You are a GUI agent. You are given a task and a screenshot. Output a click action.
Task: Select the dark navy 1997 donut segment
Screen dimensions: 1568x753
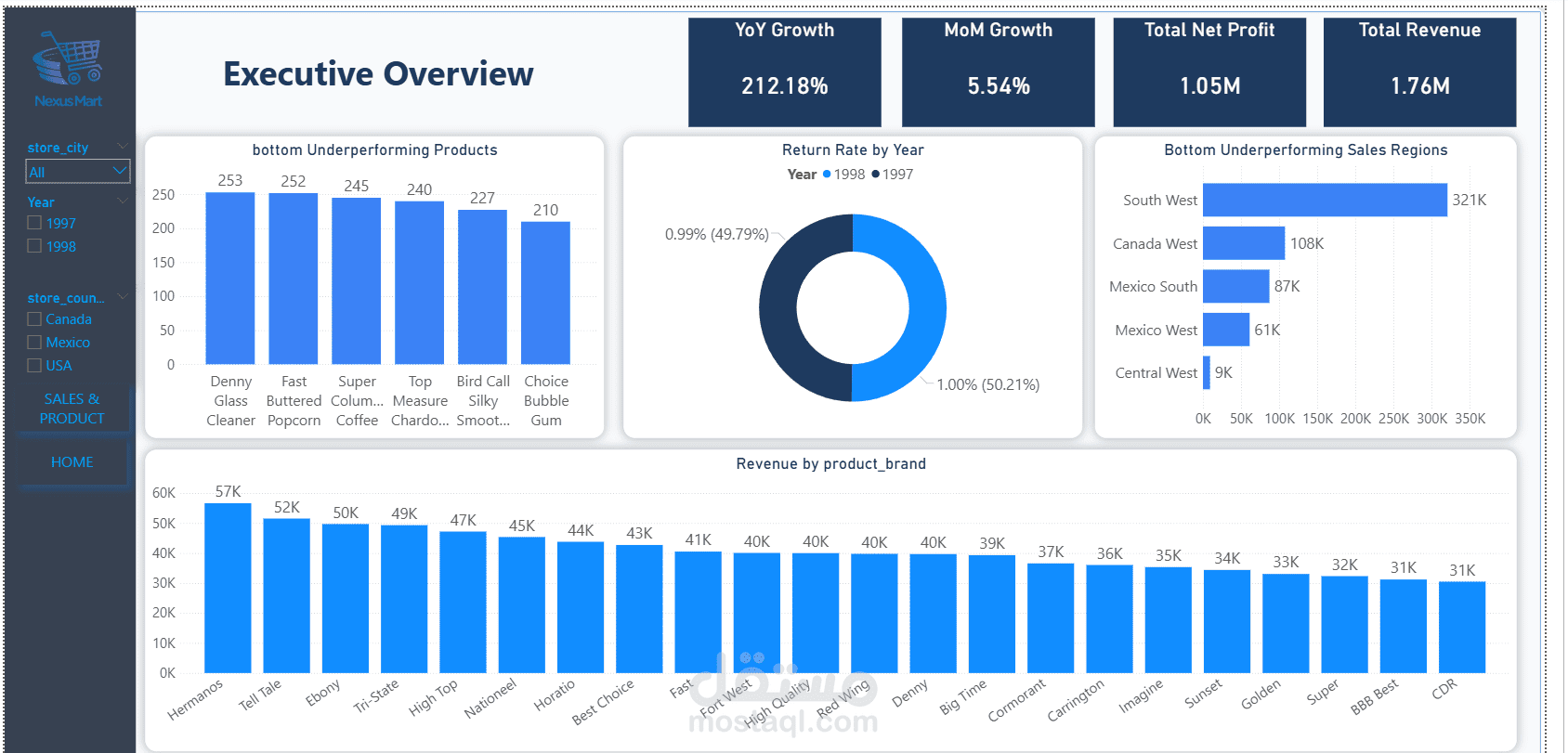pos(778,308)
